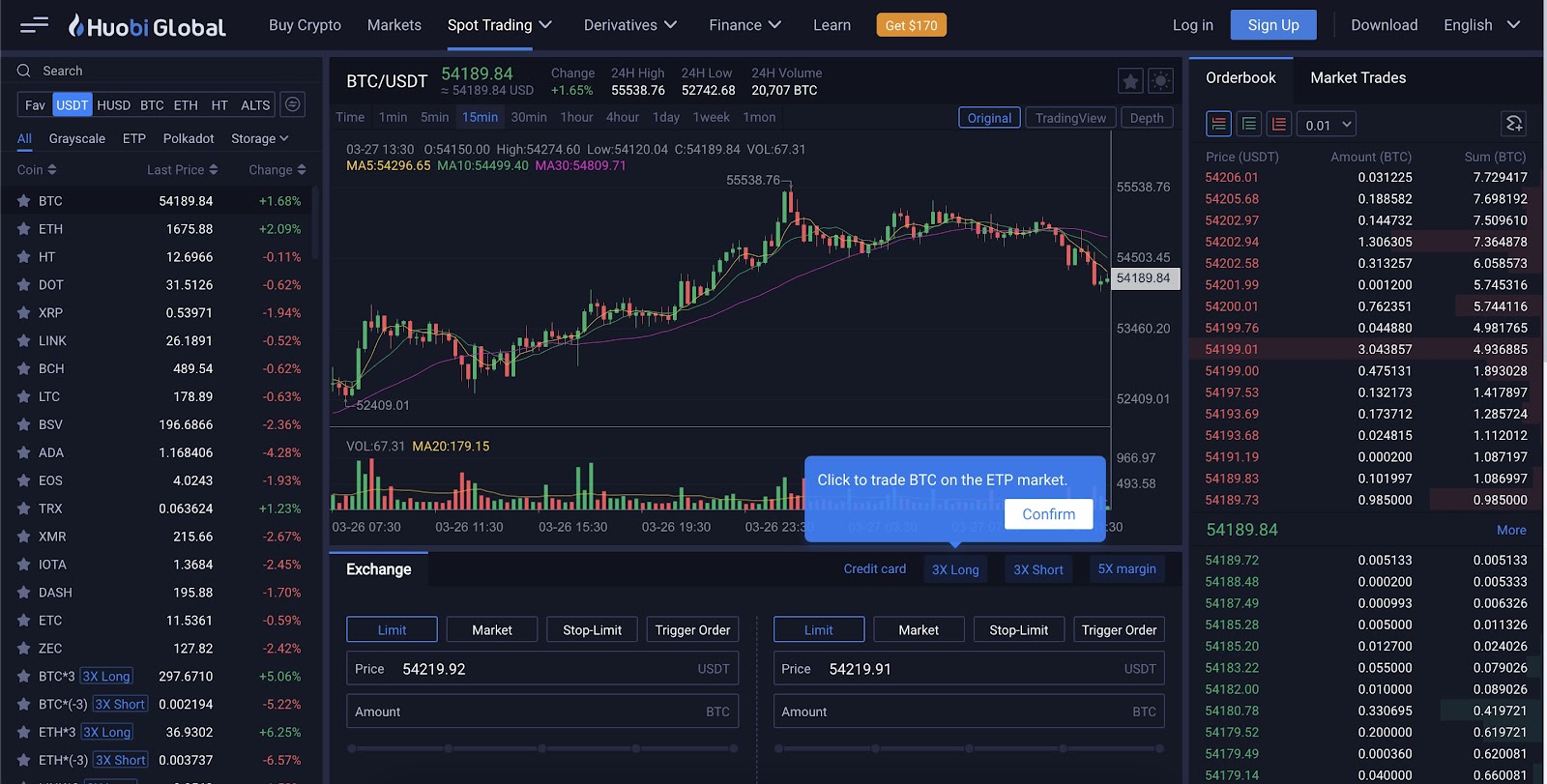Star the BCH row as favorite
The width and height of the screenshot is (1547, 784).
23,369
